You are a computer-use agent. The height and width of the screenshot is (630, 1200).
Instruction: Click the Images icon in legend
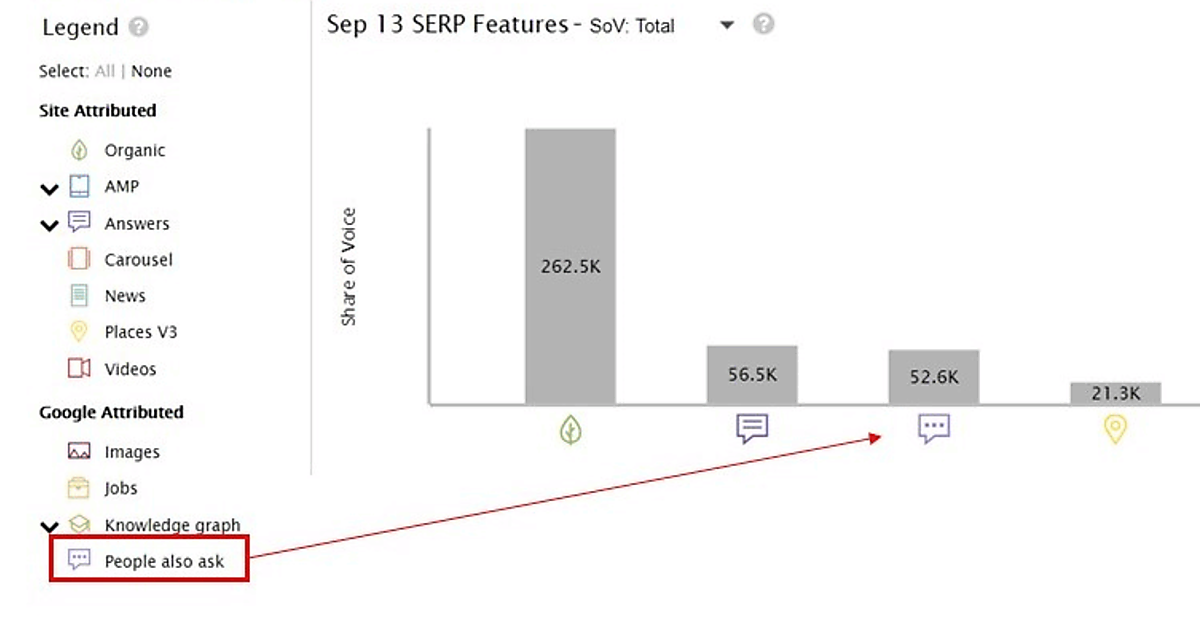click(x=79, y=451)
